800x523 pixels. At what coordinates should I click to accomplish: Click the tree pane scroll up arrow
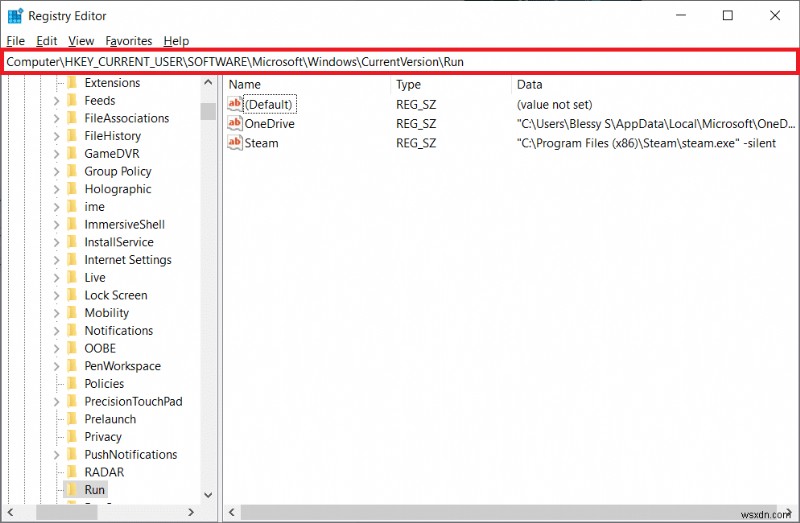click(x=208, y=82)
